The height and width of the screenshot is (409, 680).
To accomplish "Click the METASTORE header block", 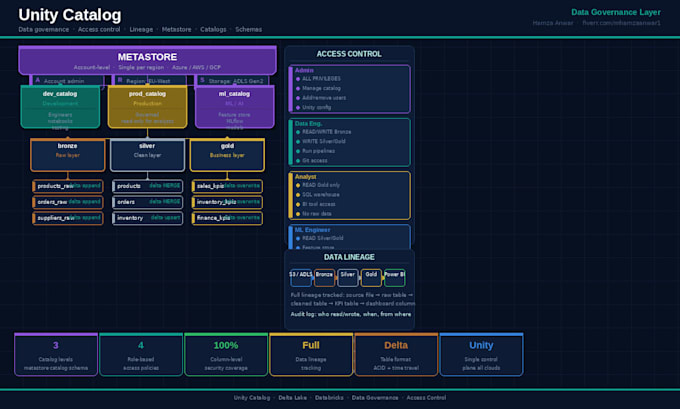I will point(147,60).
